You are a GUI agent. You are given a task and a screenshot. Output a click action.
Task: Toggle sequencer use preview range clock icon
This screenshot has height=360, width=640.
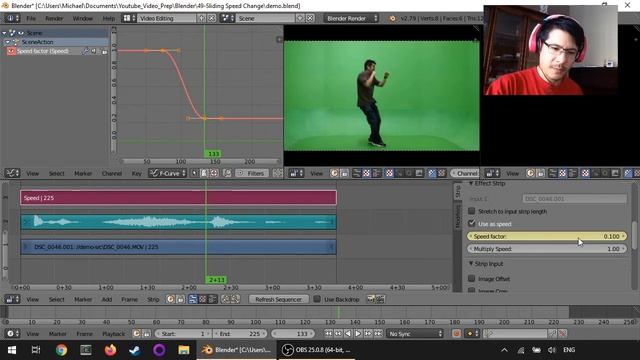click(x=170, y=300)
